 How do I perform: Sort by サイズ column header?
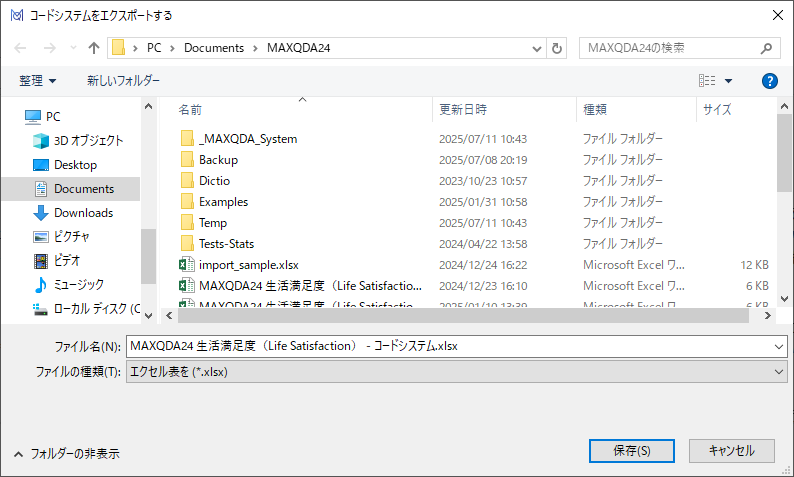(717, 110)
